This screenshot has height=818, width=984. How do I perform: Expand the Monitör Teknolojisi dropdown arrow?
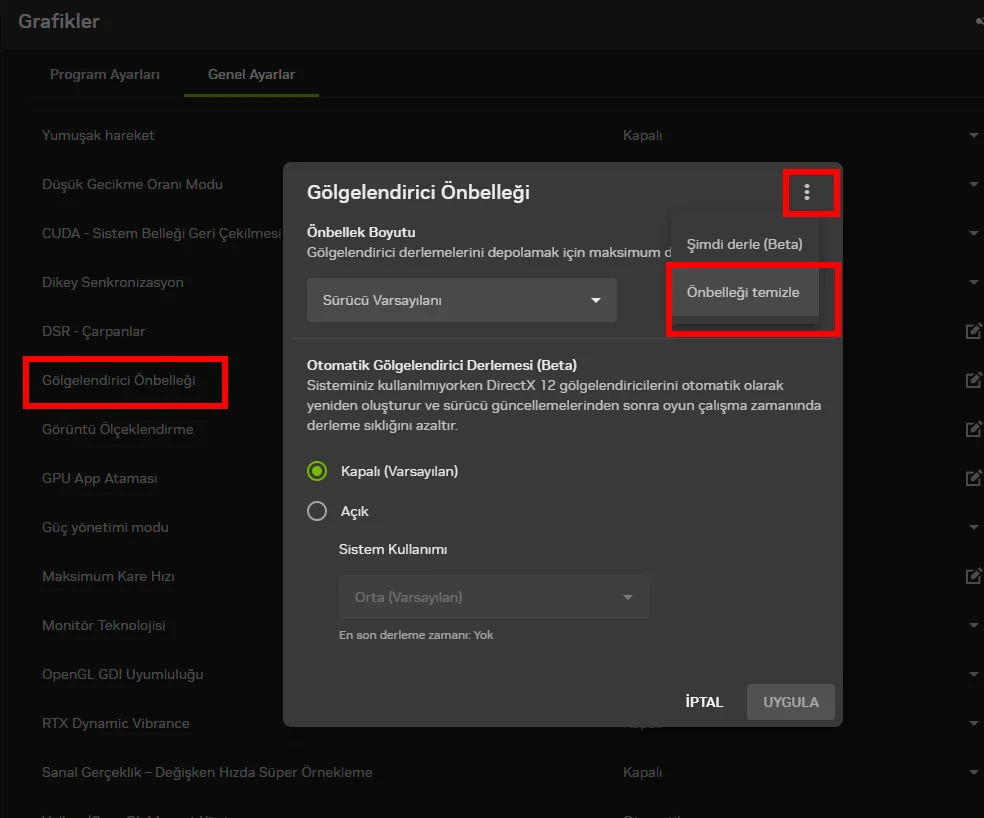coord(973,625)
